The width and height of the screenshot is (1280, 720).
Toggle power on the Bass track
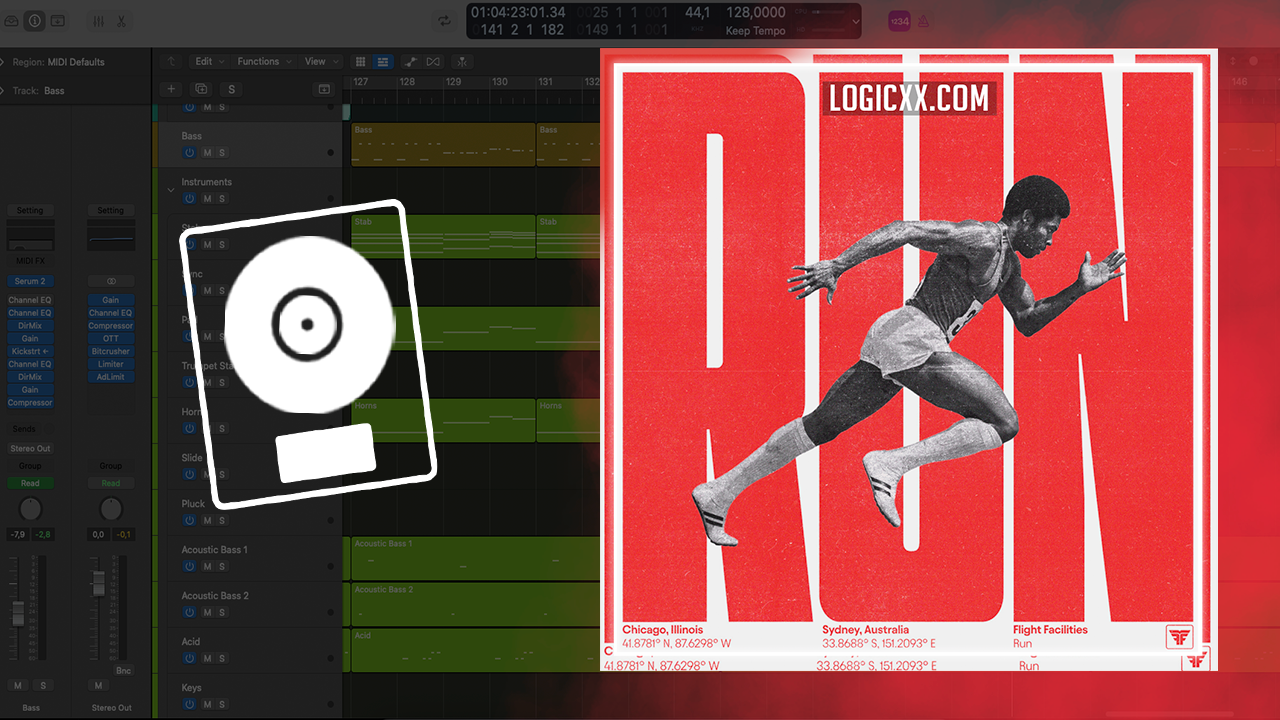pos(189,152)
